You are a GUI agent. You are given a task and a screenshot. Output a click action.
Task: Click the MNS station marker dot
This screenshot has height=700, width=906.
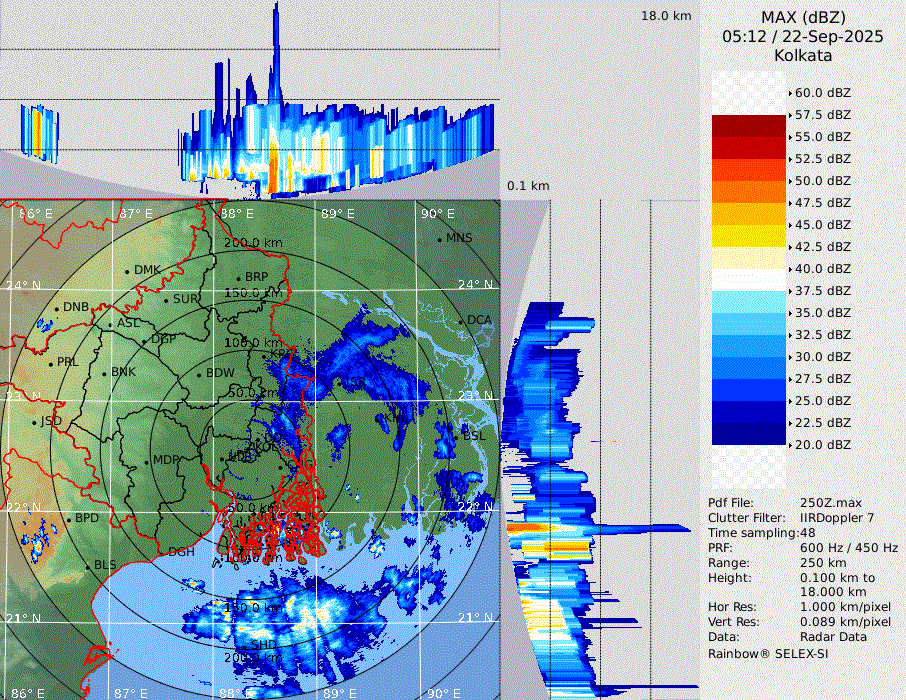tap(440, 239)
